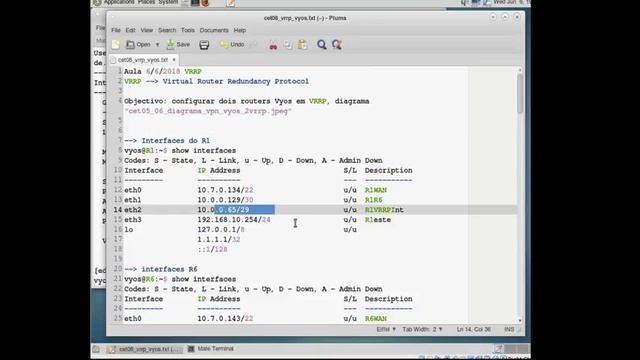The image size is (640, 360).
Task: Create a new document with the New icon
Action: point(116,44)
